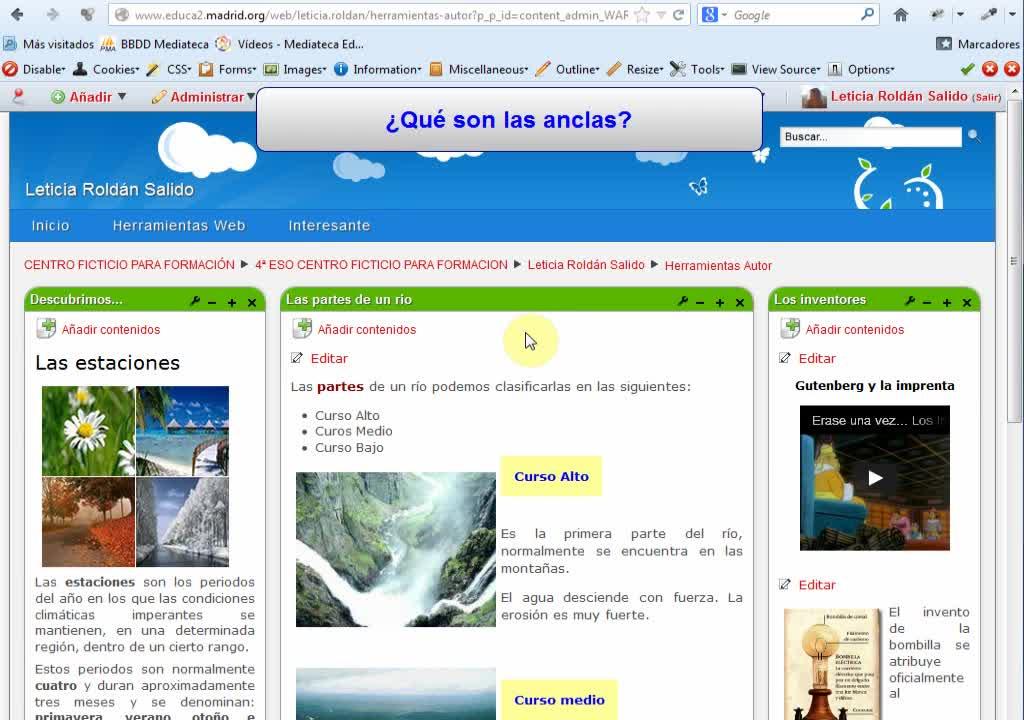Click the page vertical scrollbar thumb
Image resolution: width=1024 pixels, height=720 pixels.
coord(1014,260)
